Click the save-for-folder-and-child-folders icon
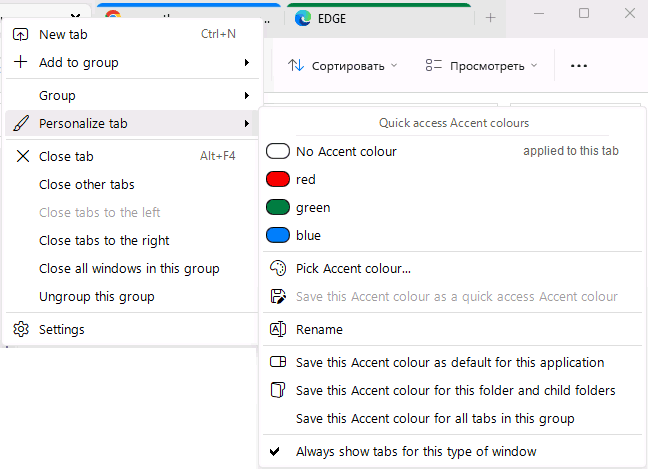Viewport: 648px width, 469px height. coord(278,390)
